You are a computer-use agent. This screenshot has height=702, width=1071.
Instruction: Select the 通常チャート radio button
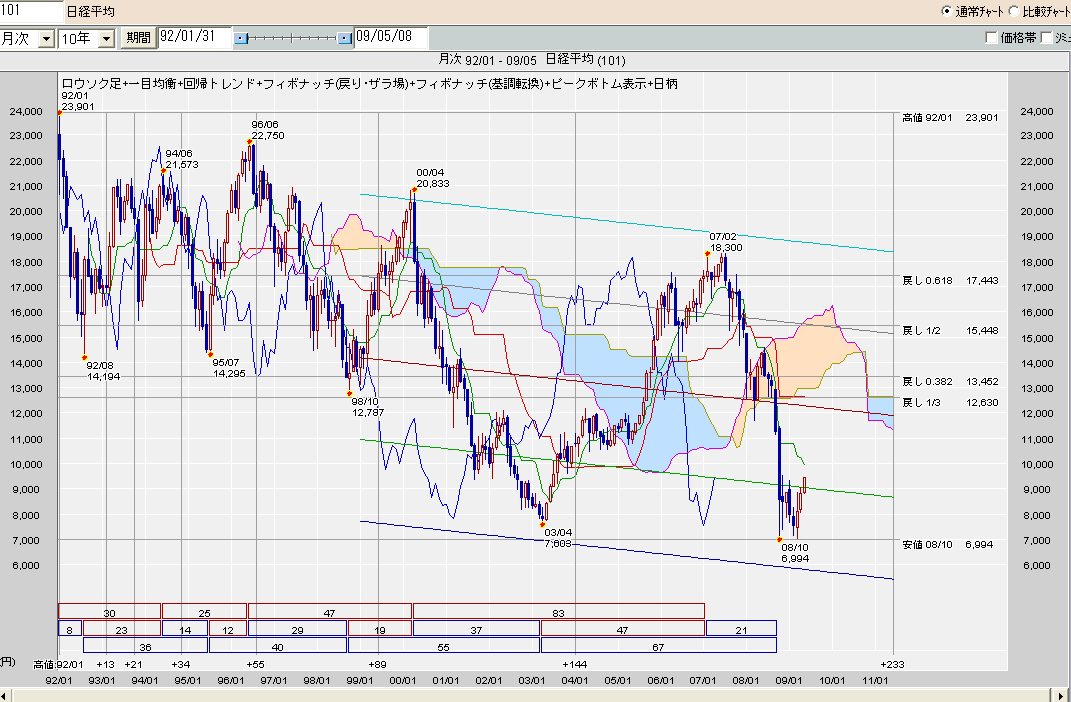coord(946,11)
